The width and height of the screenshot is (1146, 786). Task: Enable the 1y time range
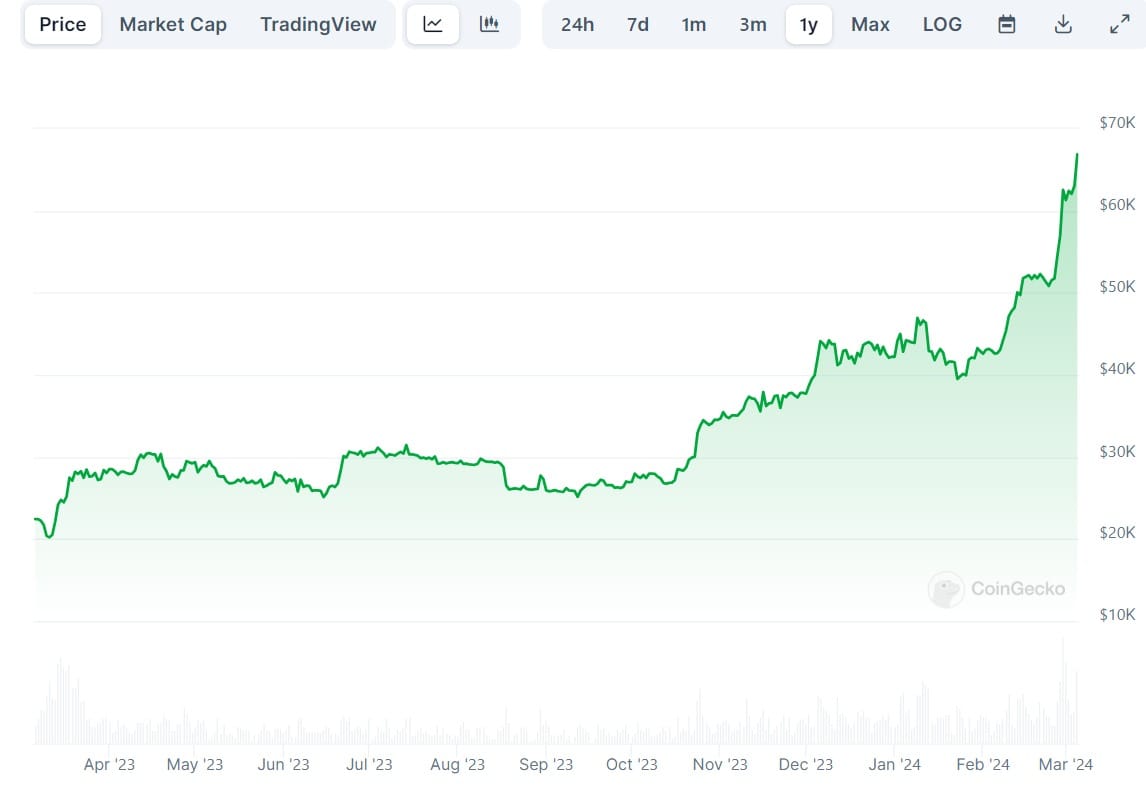point(809,23)
